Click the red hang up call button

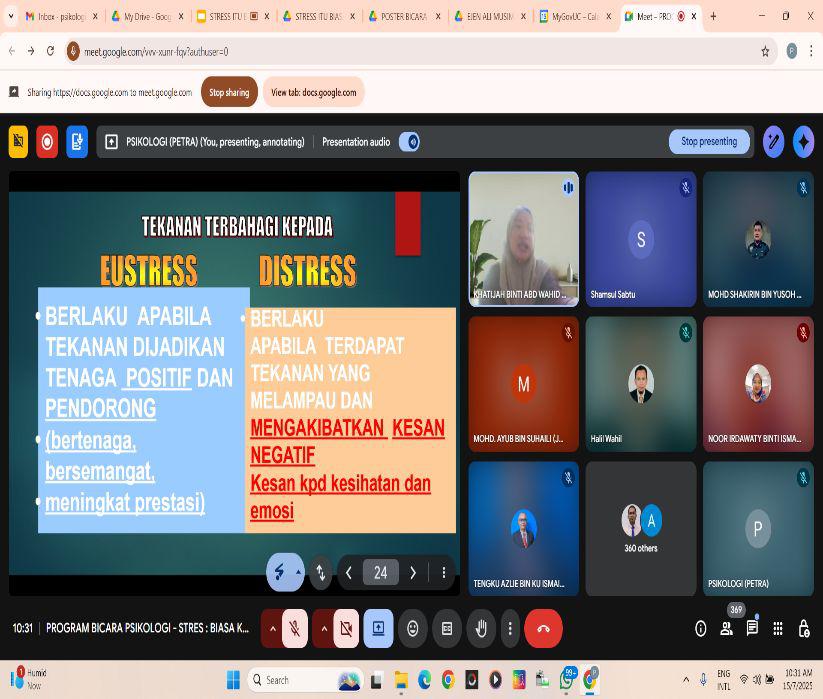tap(543, 629)
